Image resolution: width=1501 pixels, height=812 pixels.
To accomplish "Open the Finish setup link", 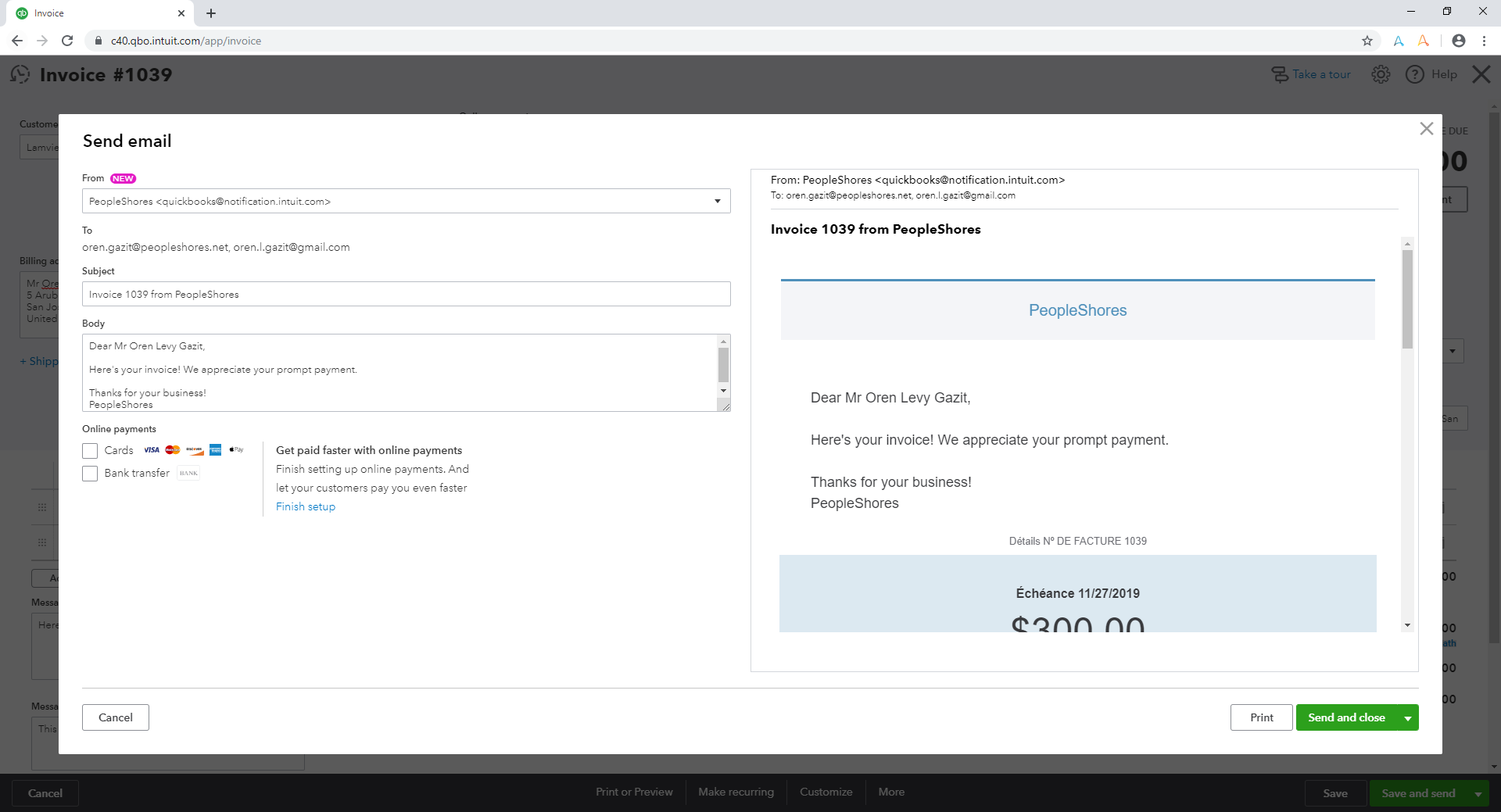I will click(x=306, y=506).
